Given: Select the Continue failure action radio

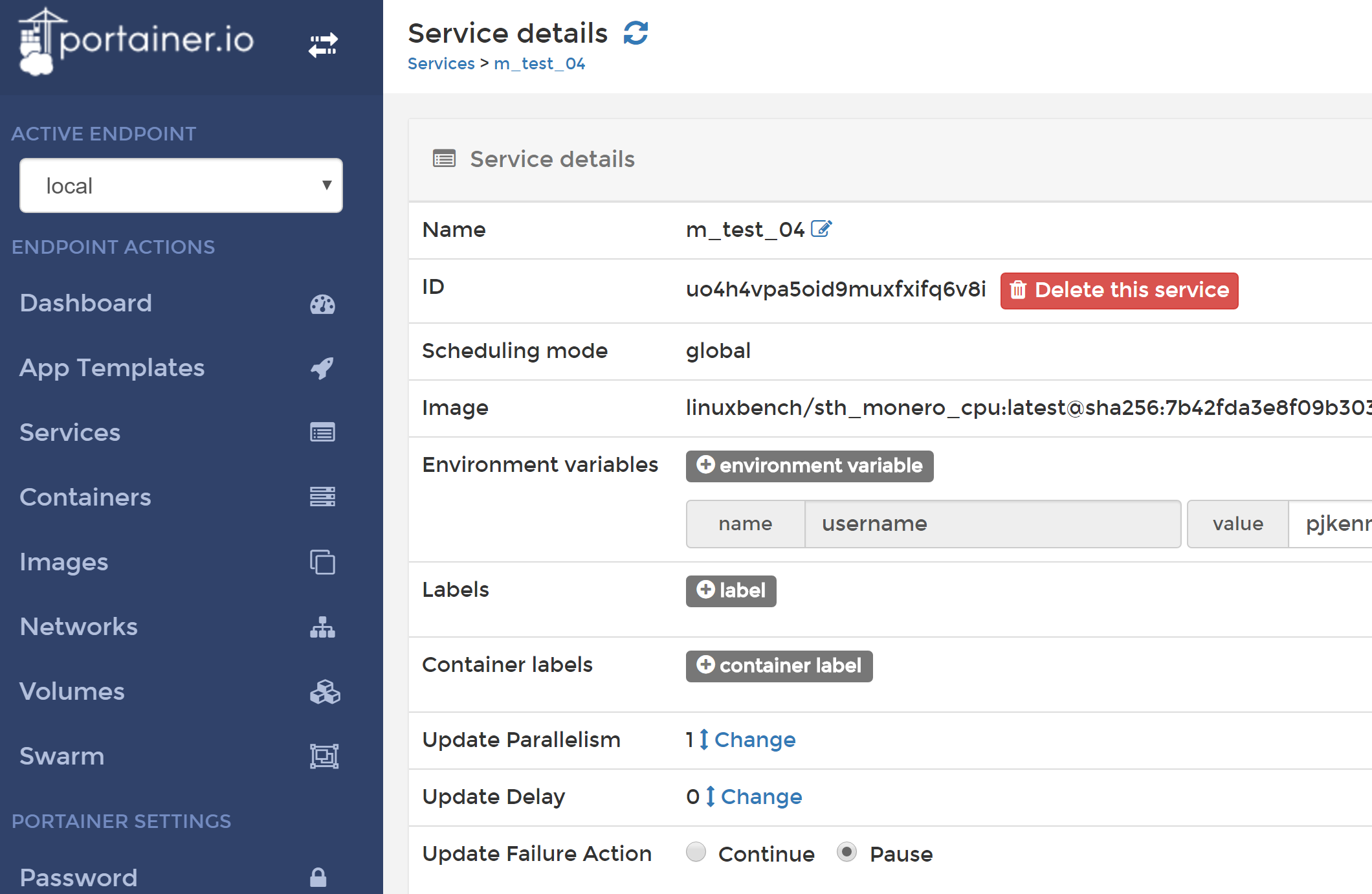Looking at the screenshot, I should point(696,852).
